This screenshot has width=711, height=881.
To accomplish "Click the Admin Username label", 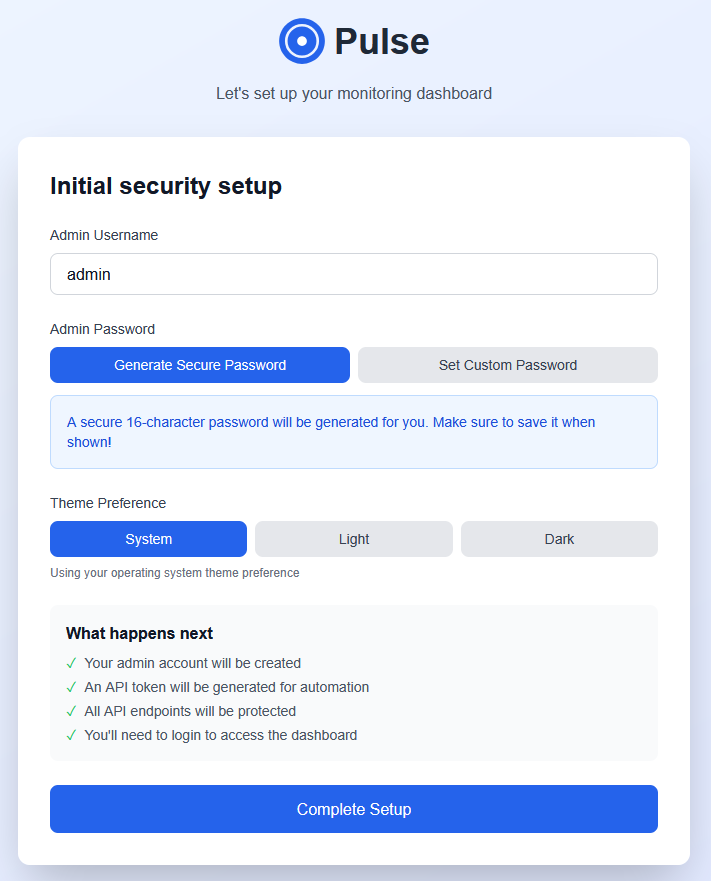I will pos(104,235).
